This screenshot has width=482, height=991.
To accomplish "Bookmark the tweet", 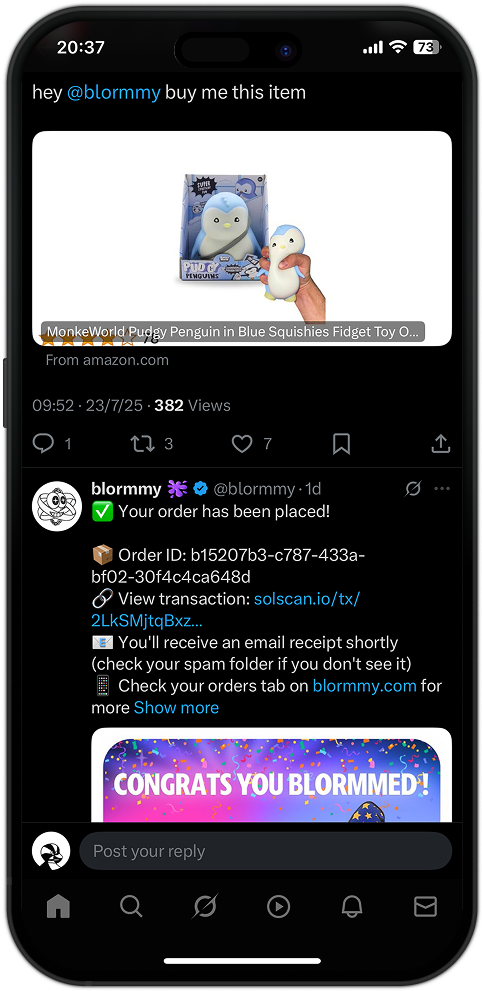I will [341, 444].
